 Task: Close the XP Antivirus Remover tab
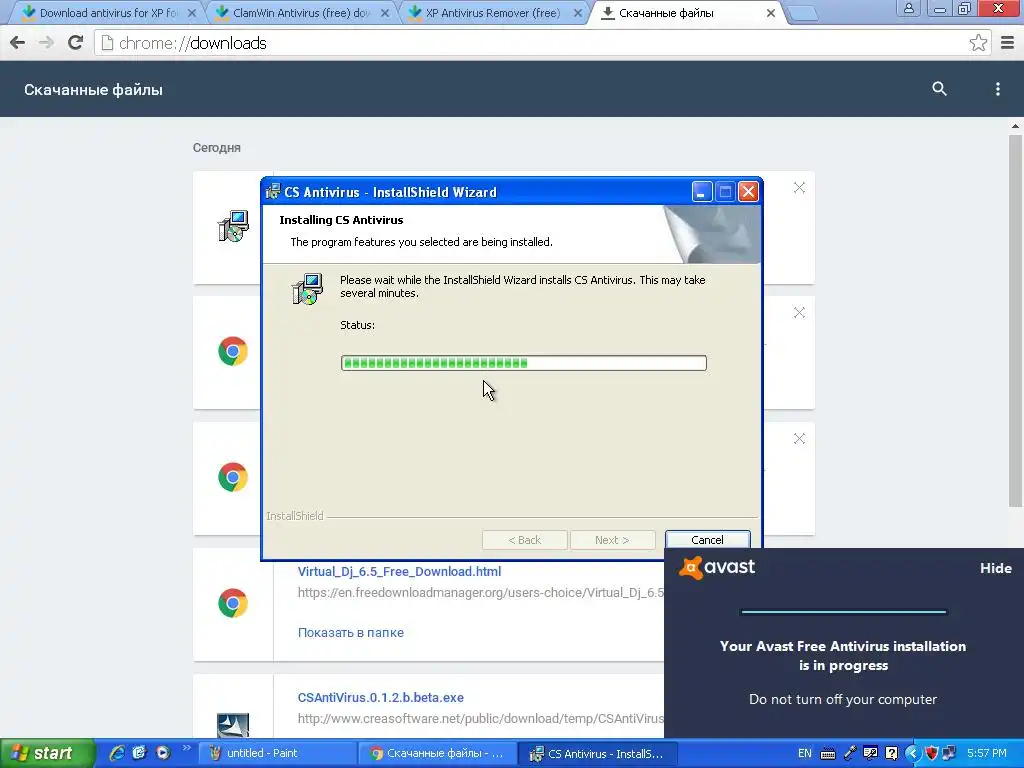click(577, 12)
